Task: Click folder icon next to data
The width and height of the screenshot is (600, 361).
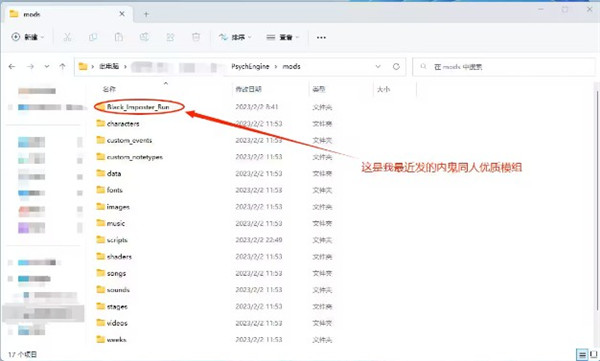Action: pyautogui.click(x=101, y=173)
